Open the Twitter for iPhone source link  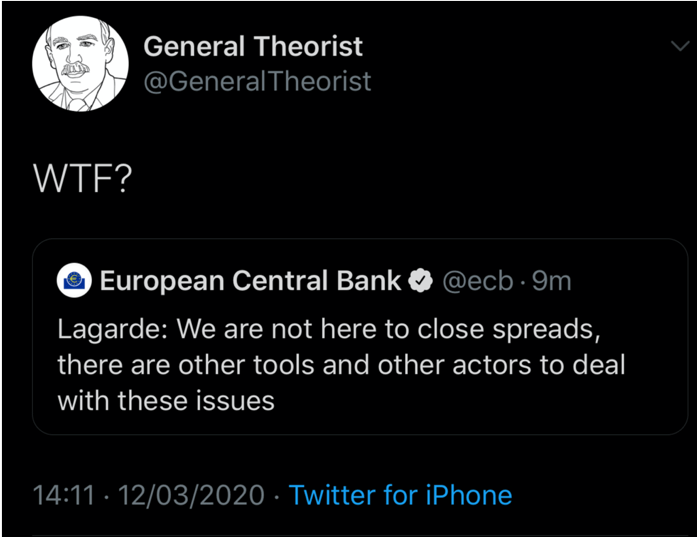coord(400,495)
